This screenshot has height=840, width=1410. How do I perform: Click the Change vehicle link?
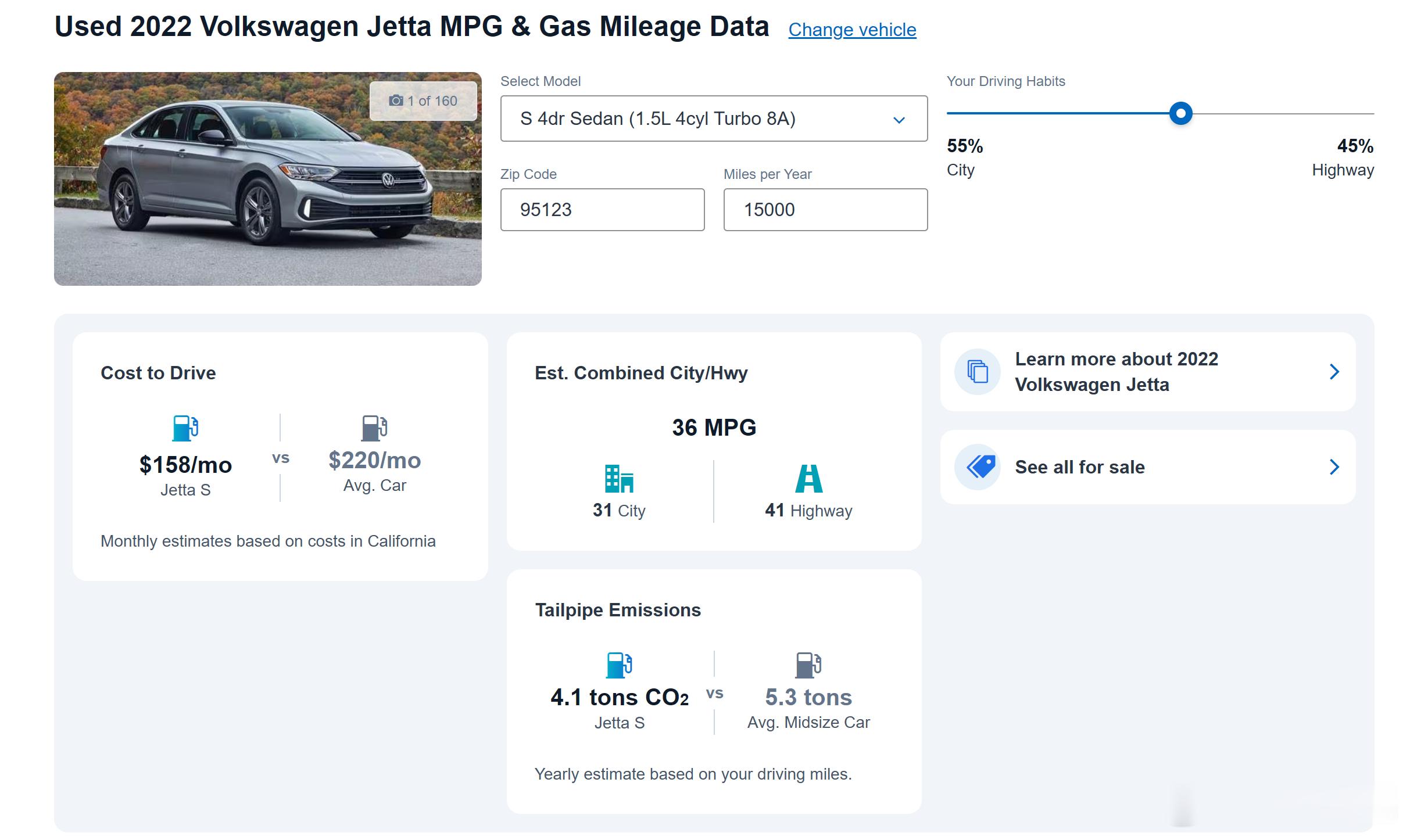tap(852, 30)
